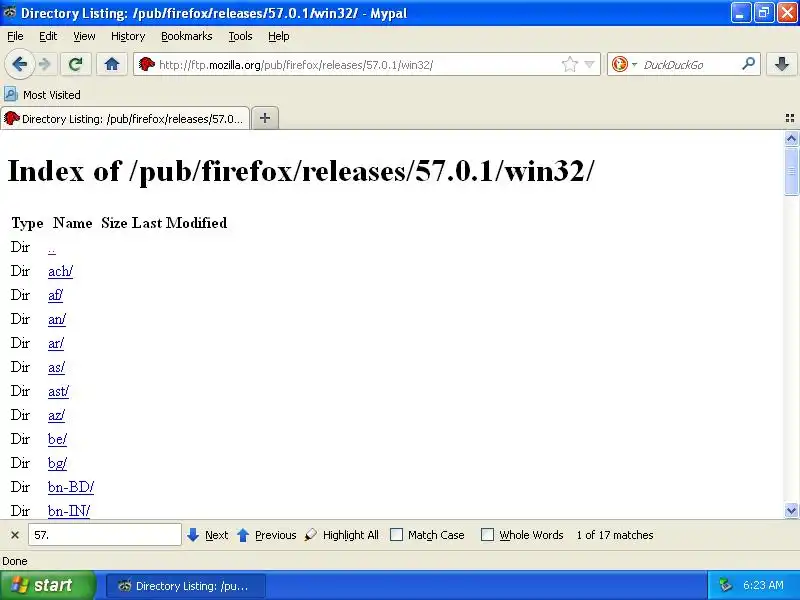Open the az/ directory link
Image resolution: width=800 pixels, height=600 pixels.
tap(56, 415)
